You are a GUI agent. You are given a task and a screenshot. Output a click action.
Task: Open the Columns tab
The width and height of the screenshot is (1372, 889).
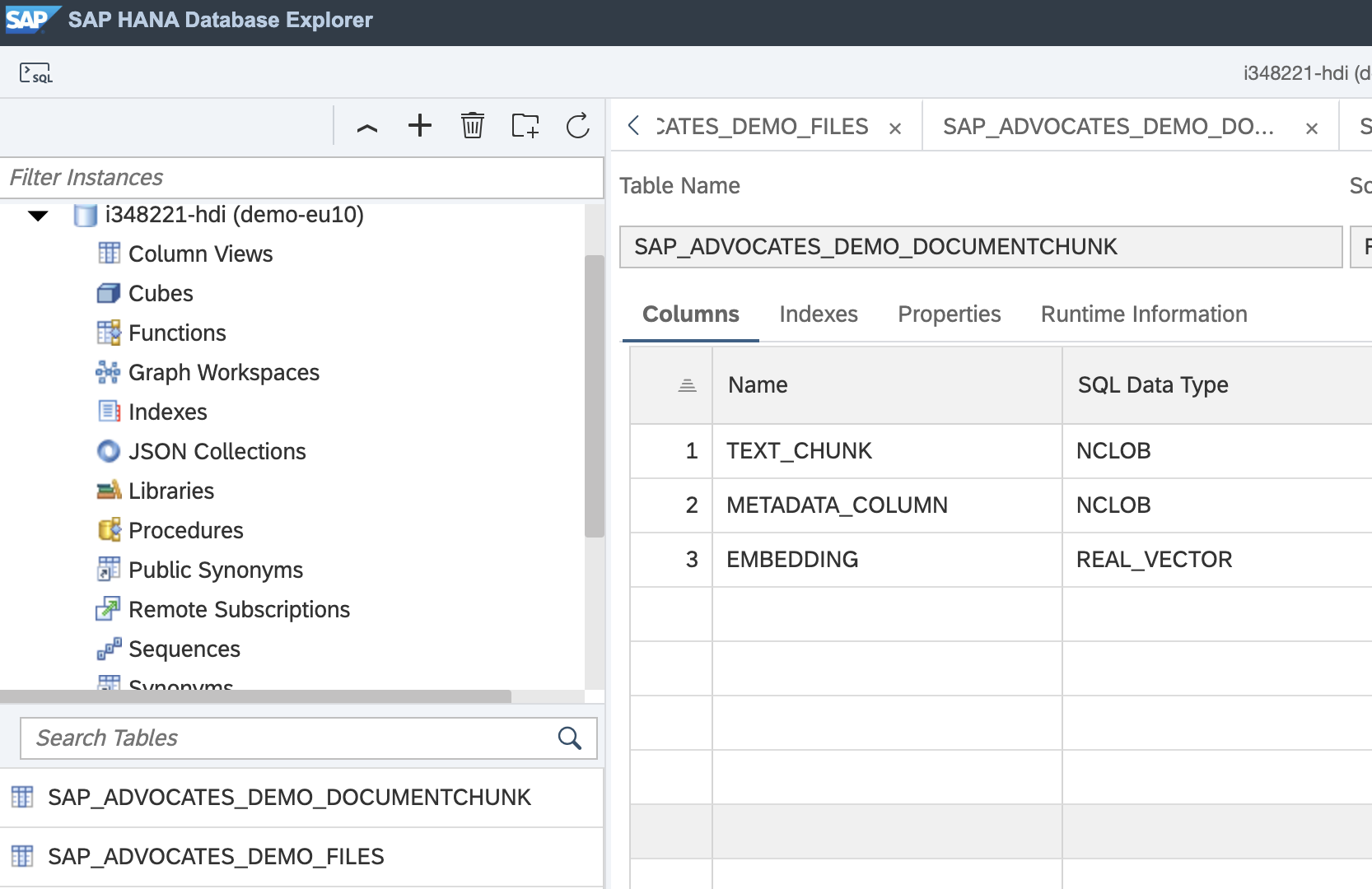(x=691, y=314)
